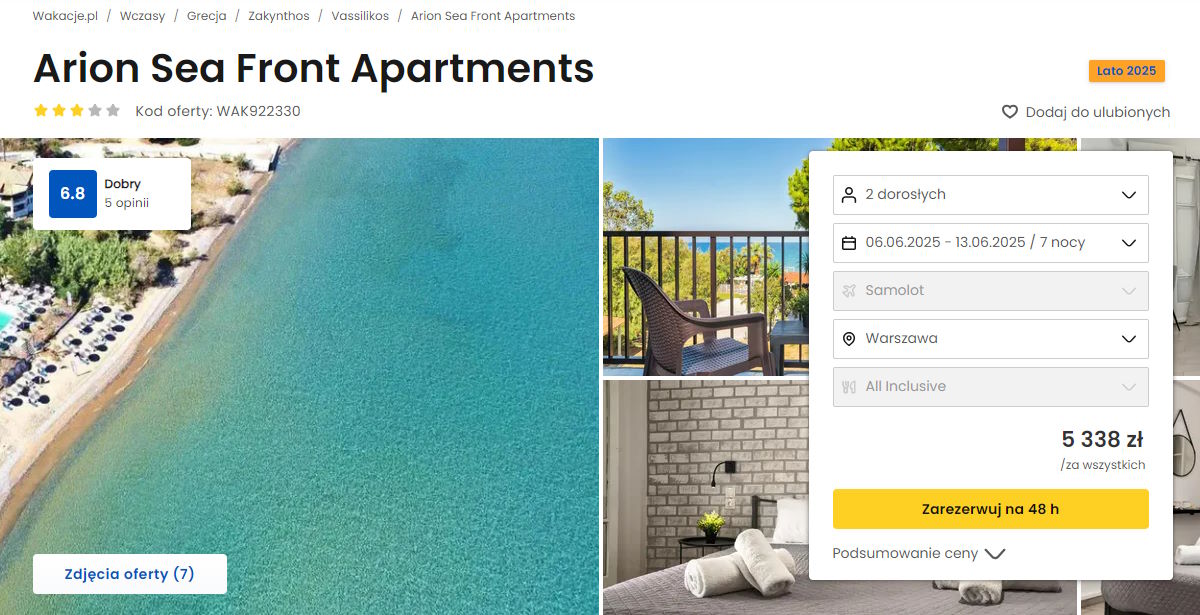The height and width of the screenshot is (615, 1200).
Task: Click the cutlery icon by All Inclusive
Action: coord(849,387)
